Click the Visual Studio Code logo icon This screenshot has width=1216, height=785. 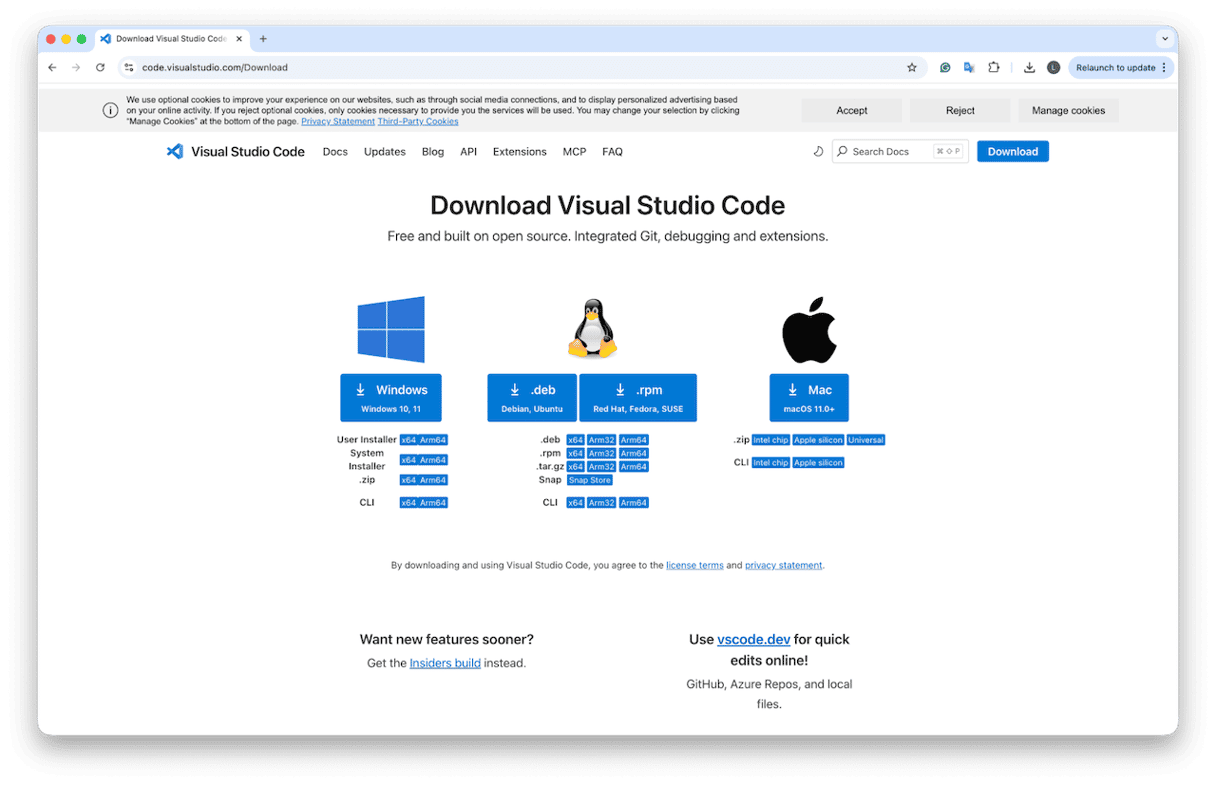click(175, 152)
